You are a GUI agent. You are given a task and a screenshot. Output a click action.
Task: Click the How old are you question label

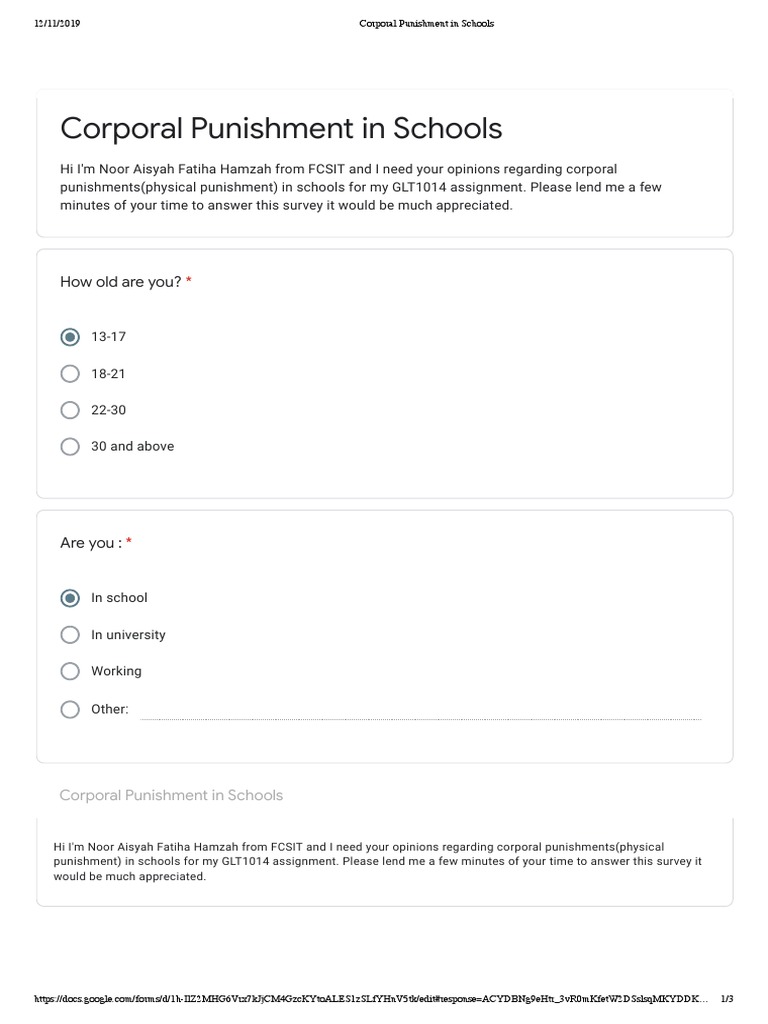point(121,282)
